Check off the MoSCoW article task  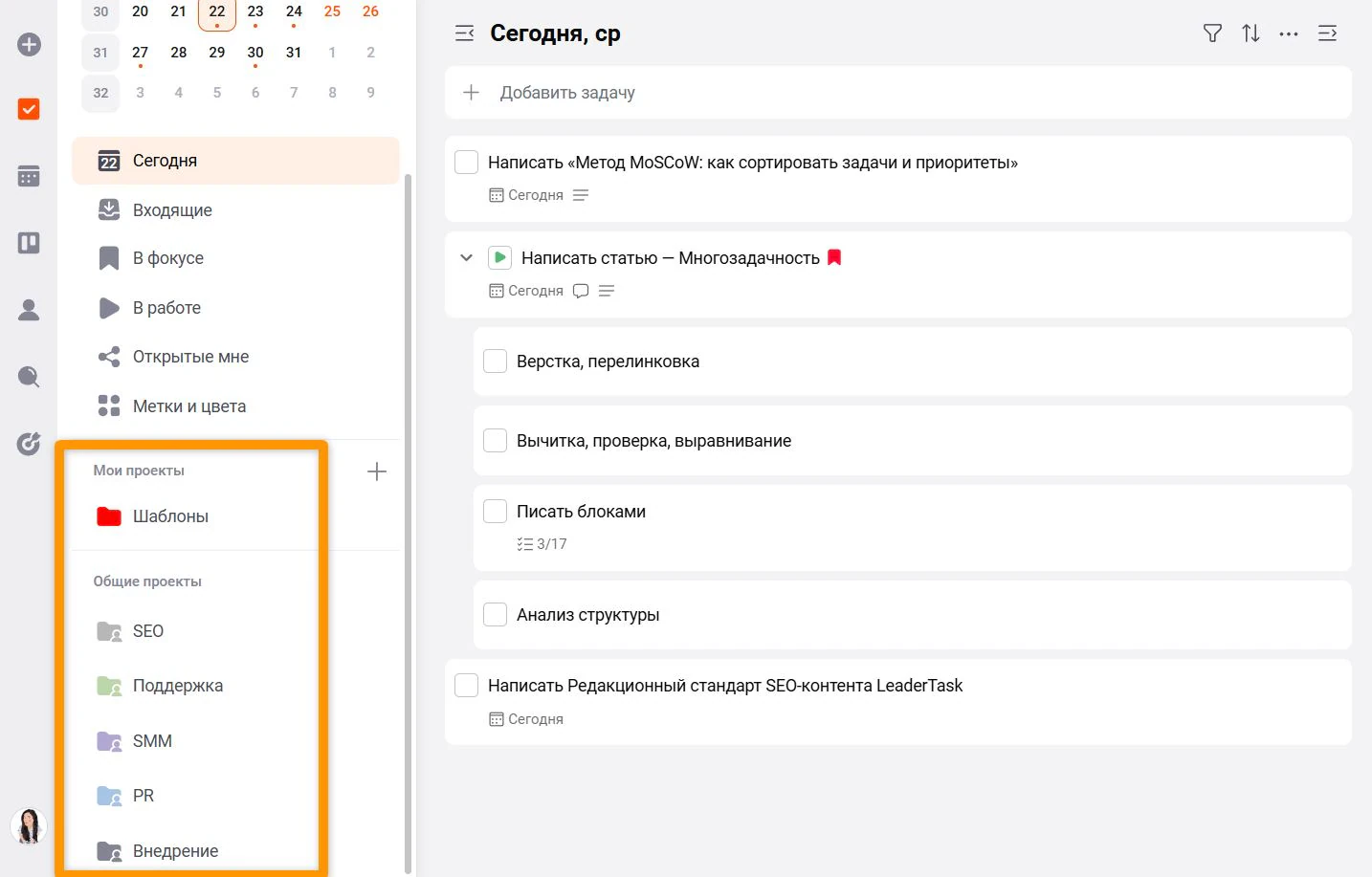pyautogui.click(x=466, y=162)
